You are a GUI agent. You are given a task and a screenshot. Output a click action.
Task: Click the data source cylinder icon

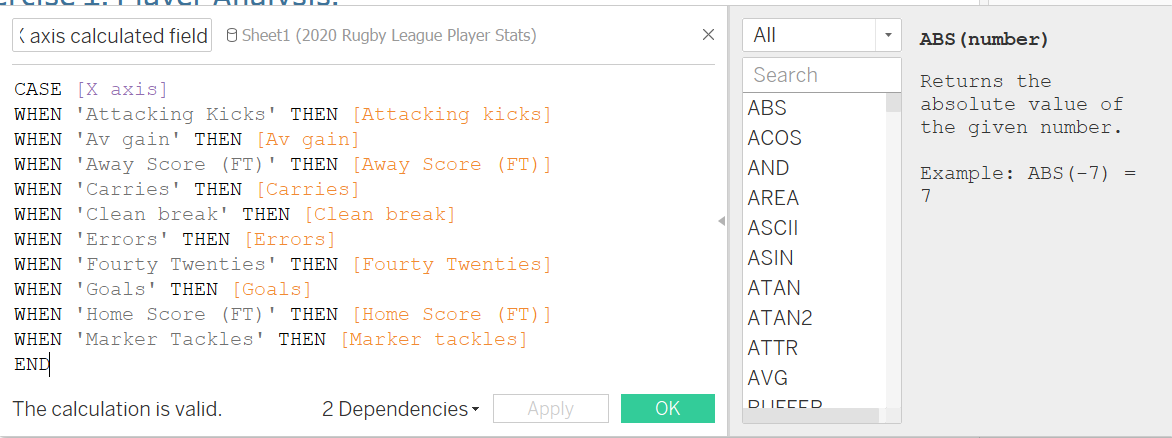[233, 36]
